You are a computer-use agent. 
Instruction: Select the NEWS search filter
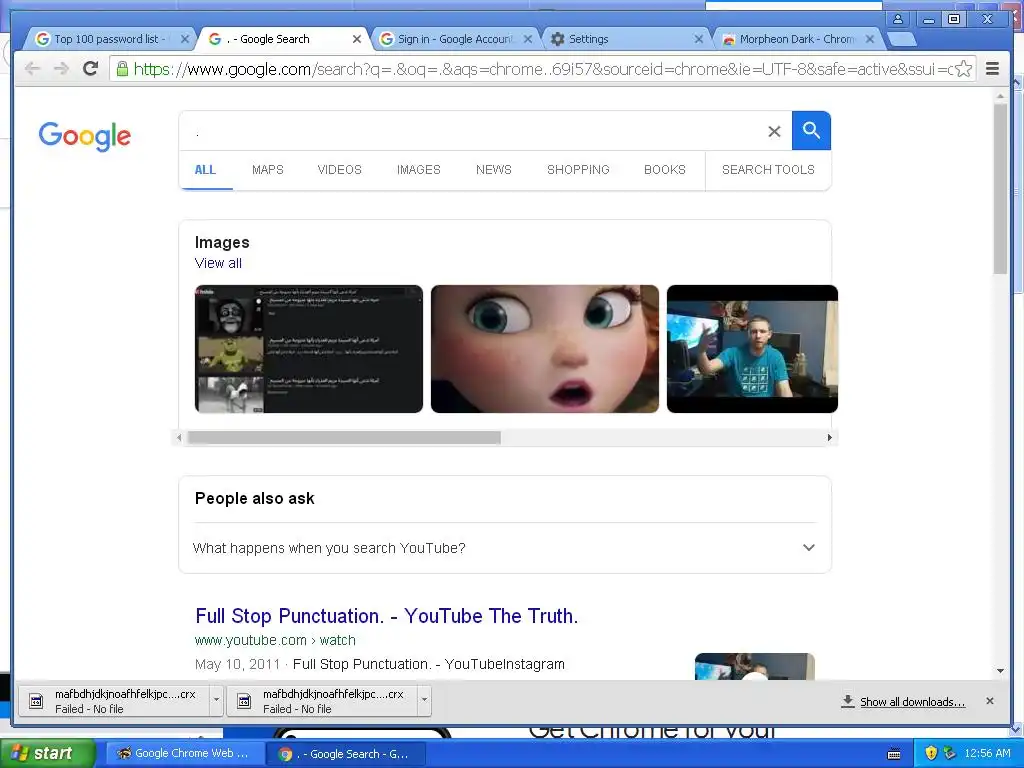[494, 170]
